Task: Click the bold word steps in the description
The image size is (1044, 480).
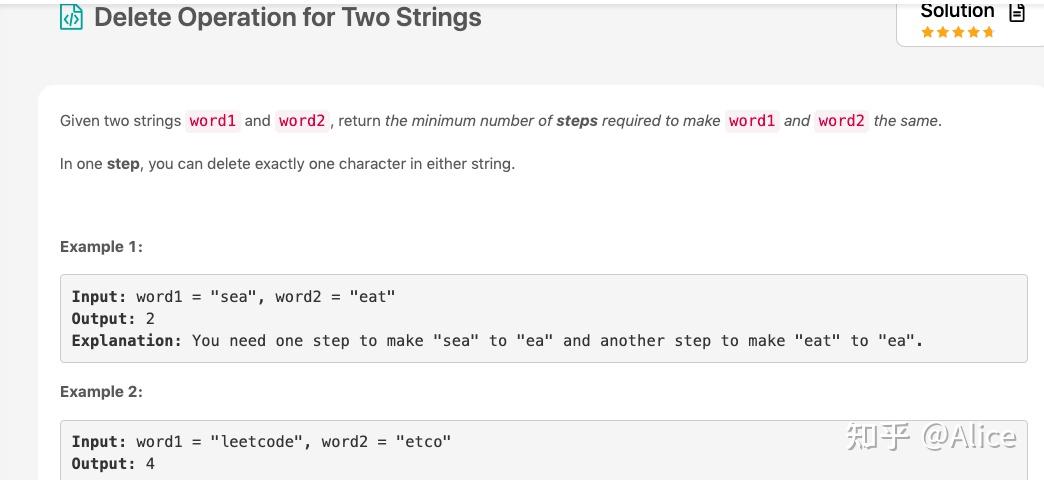Action: coord(577,121)
